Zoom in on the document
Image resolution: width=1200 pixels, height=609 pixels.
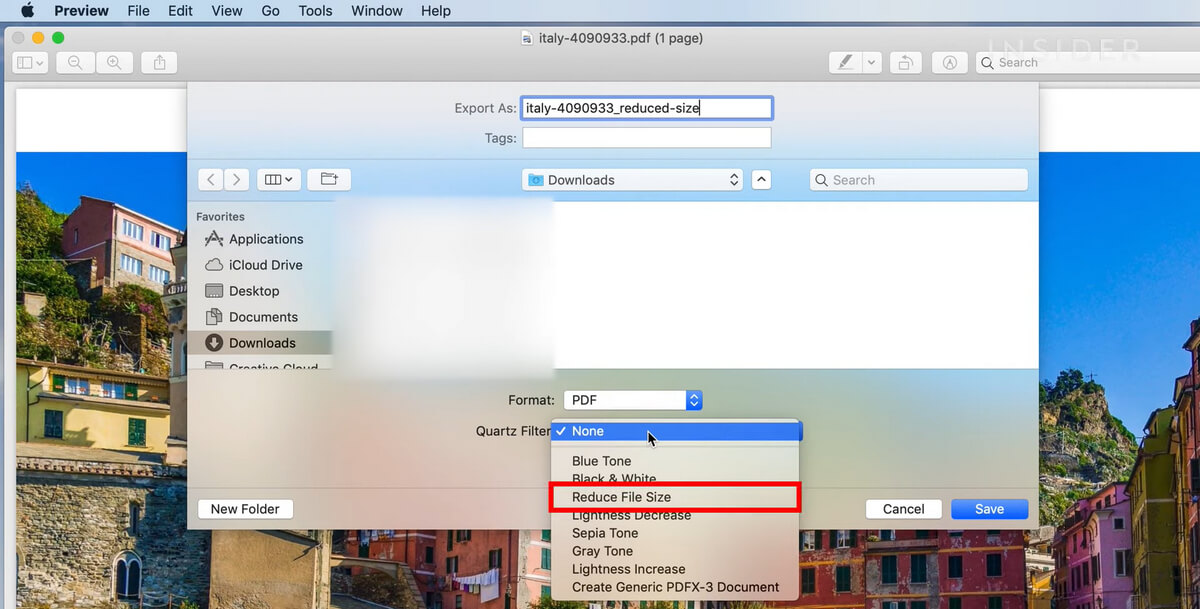pos(114,62)
